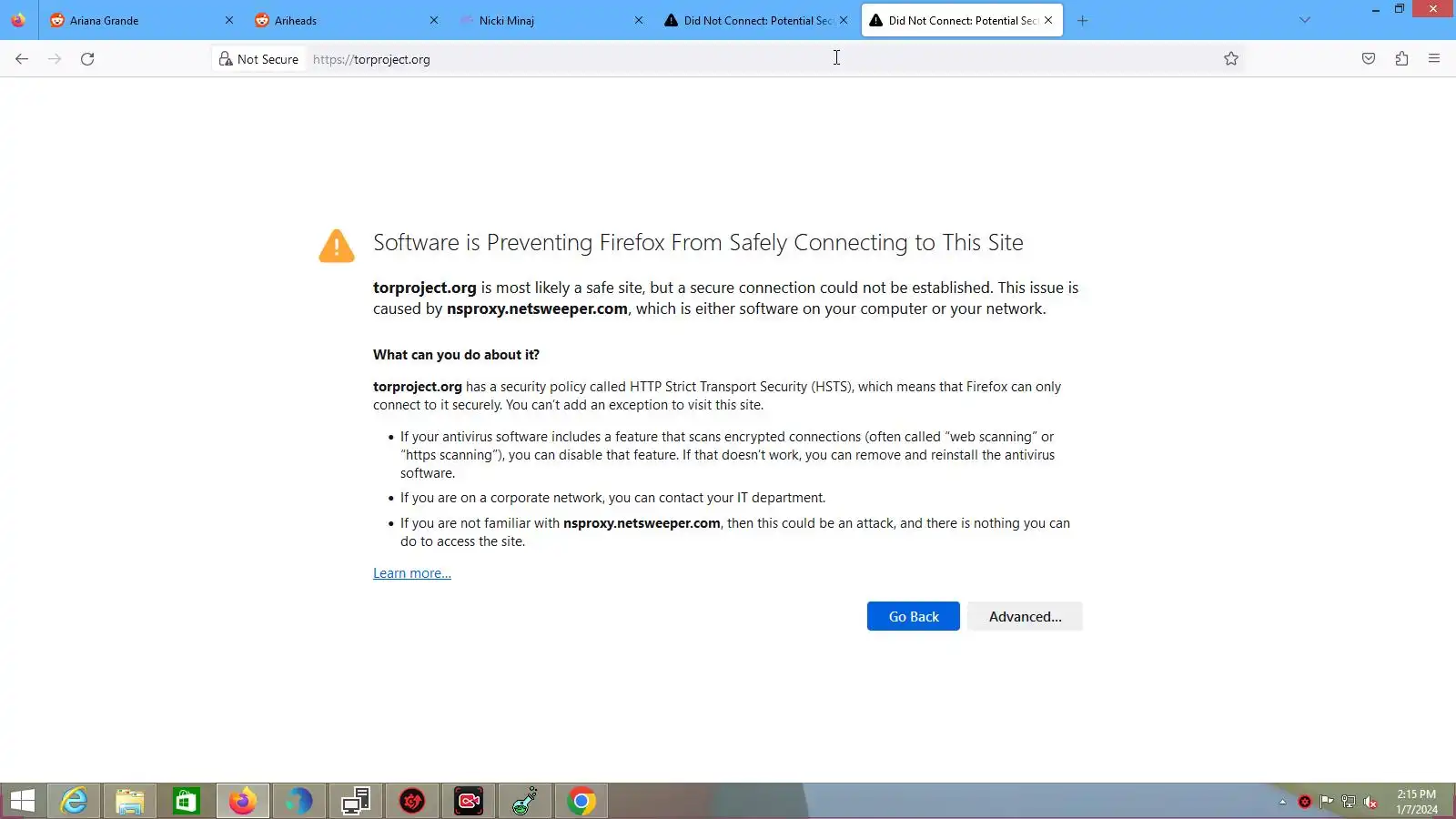Click the Software is Preventing Firefox heading

point(698,242)
